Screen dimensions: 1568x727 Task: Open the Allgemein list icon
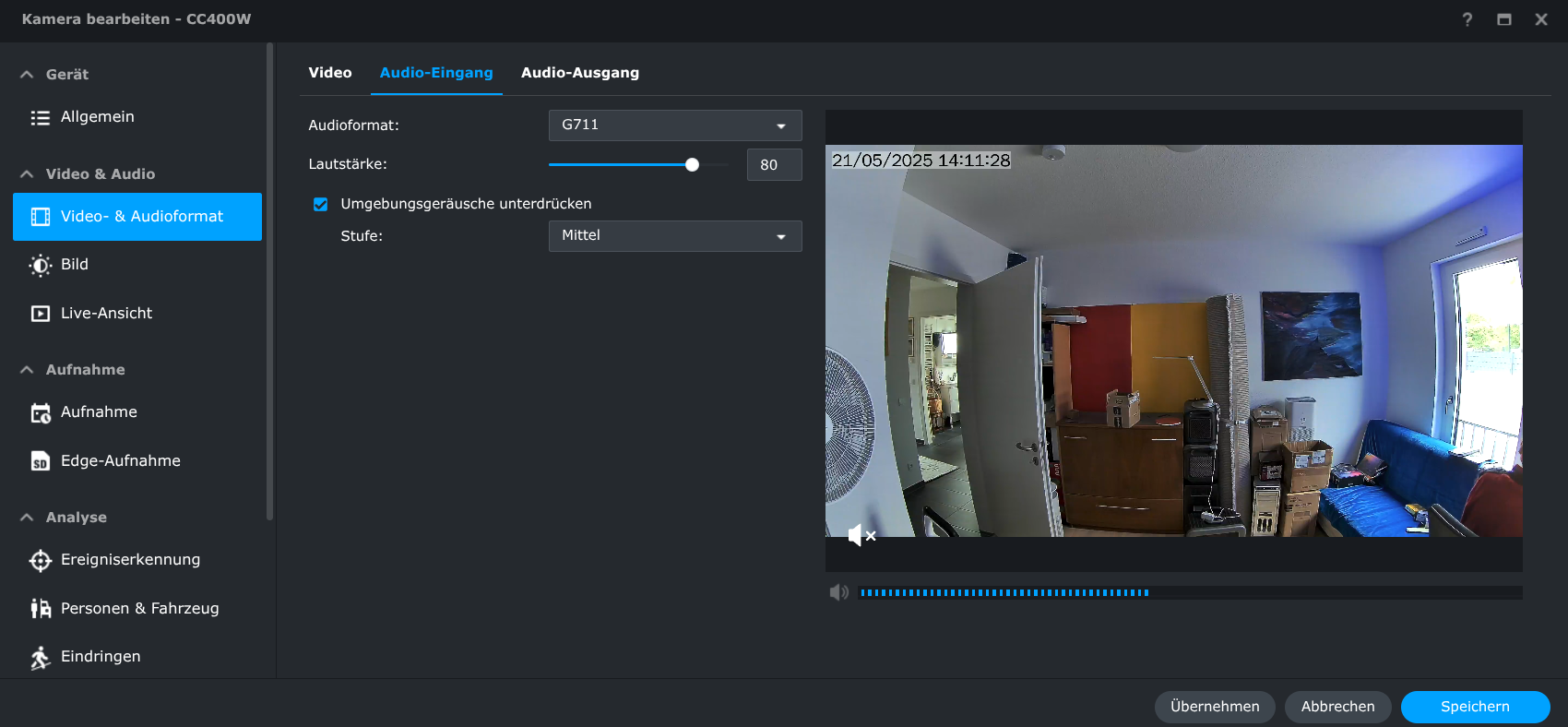[x=40, y=117]
